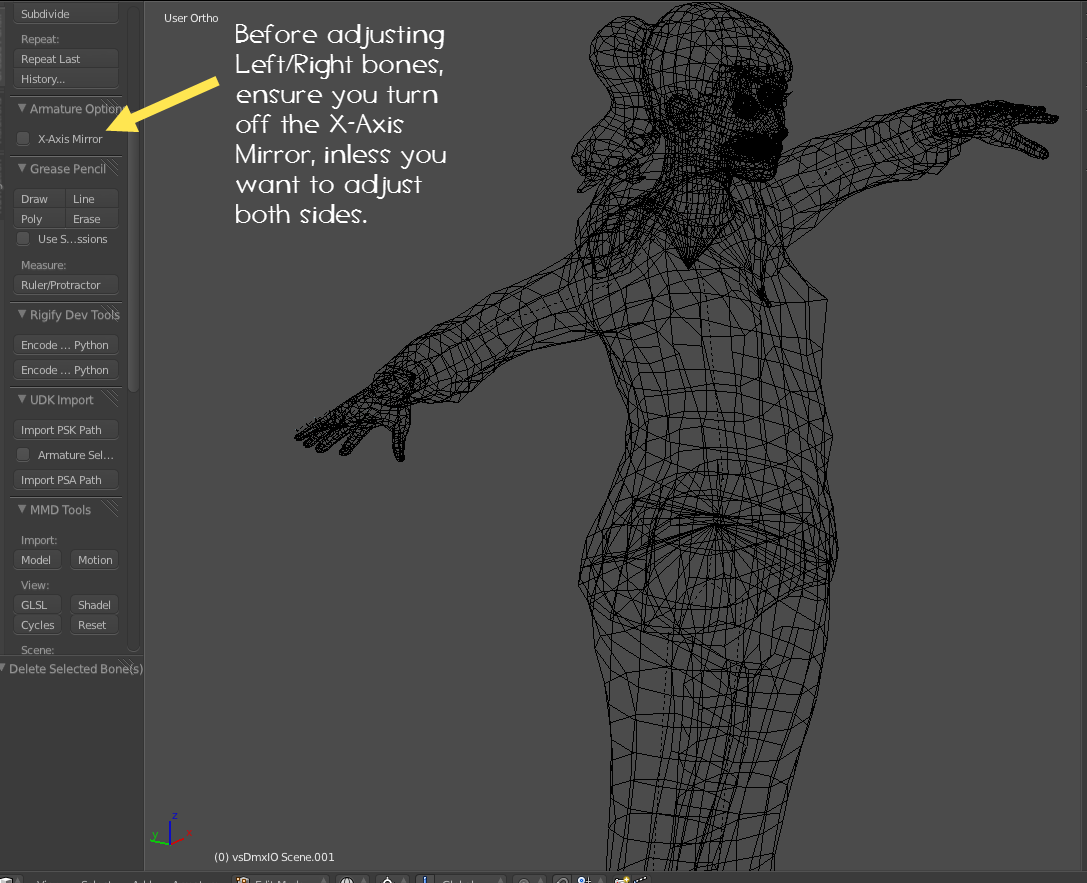1087x883 pixels.
Task: Tick the Armature Select checkbox in UDK Import
Action: point(24,455)
